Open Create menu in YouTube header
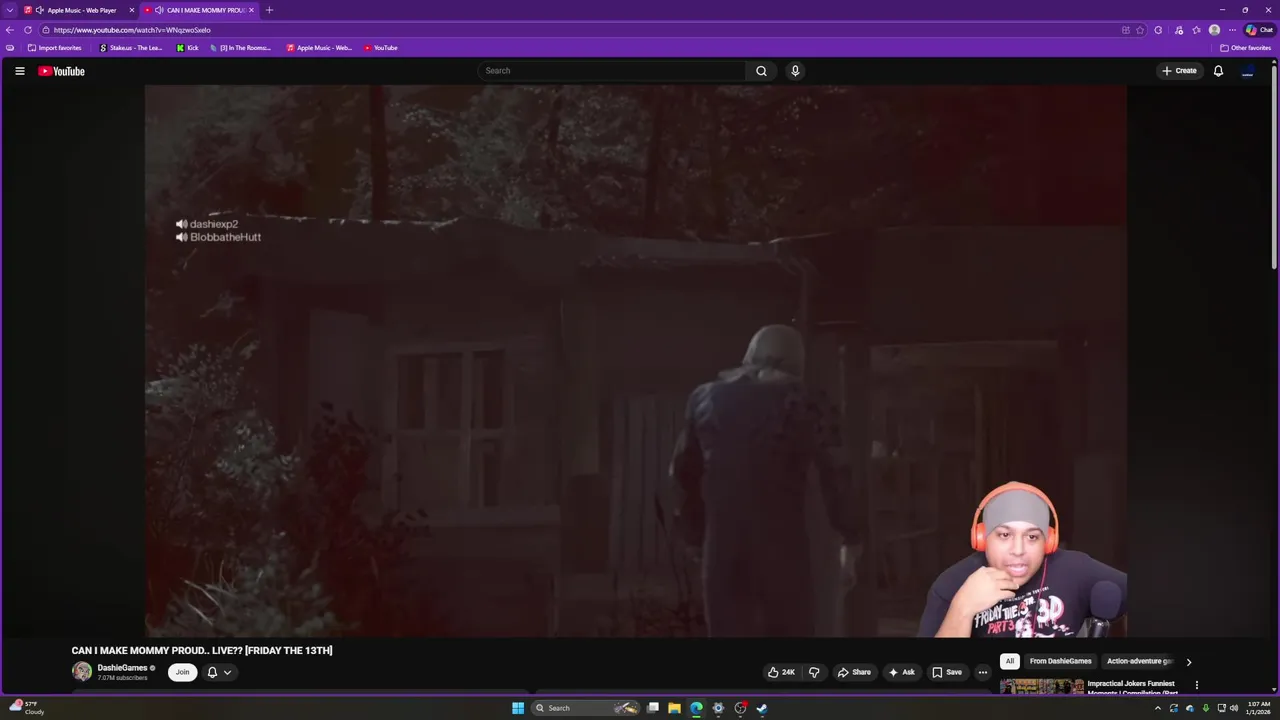Image resolution: width=1280 pixels, height=720 pixels. coord(1179,71)
